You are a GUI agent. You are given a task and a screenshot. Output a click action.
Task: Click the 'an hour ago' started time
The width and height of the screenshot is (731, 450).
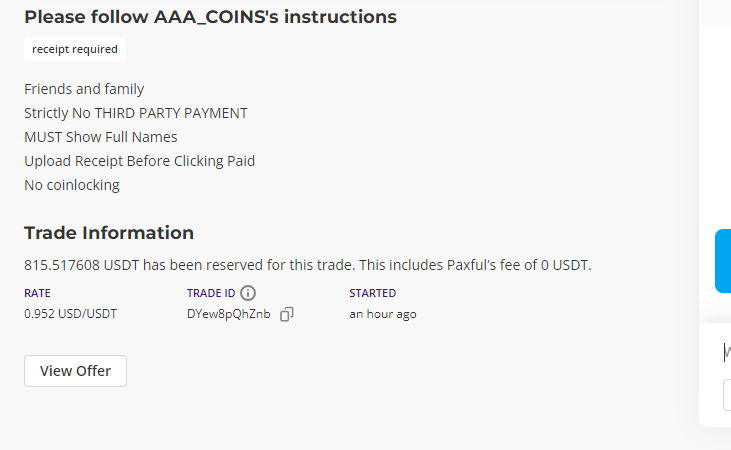383,314
